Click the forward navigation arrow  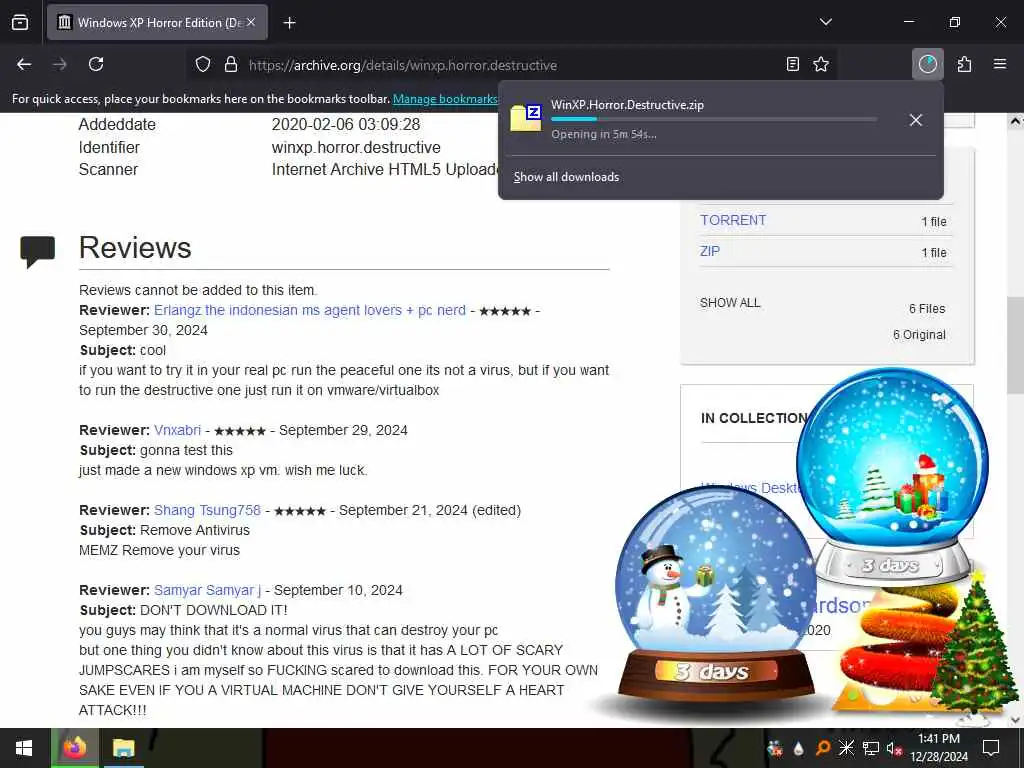click(60, 64)
